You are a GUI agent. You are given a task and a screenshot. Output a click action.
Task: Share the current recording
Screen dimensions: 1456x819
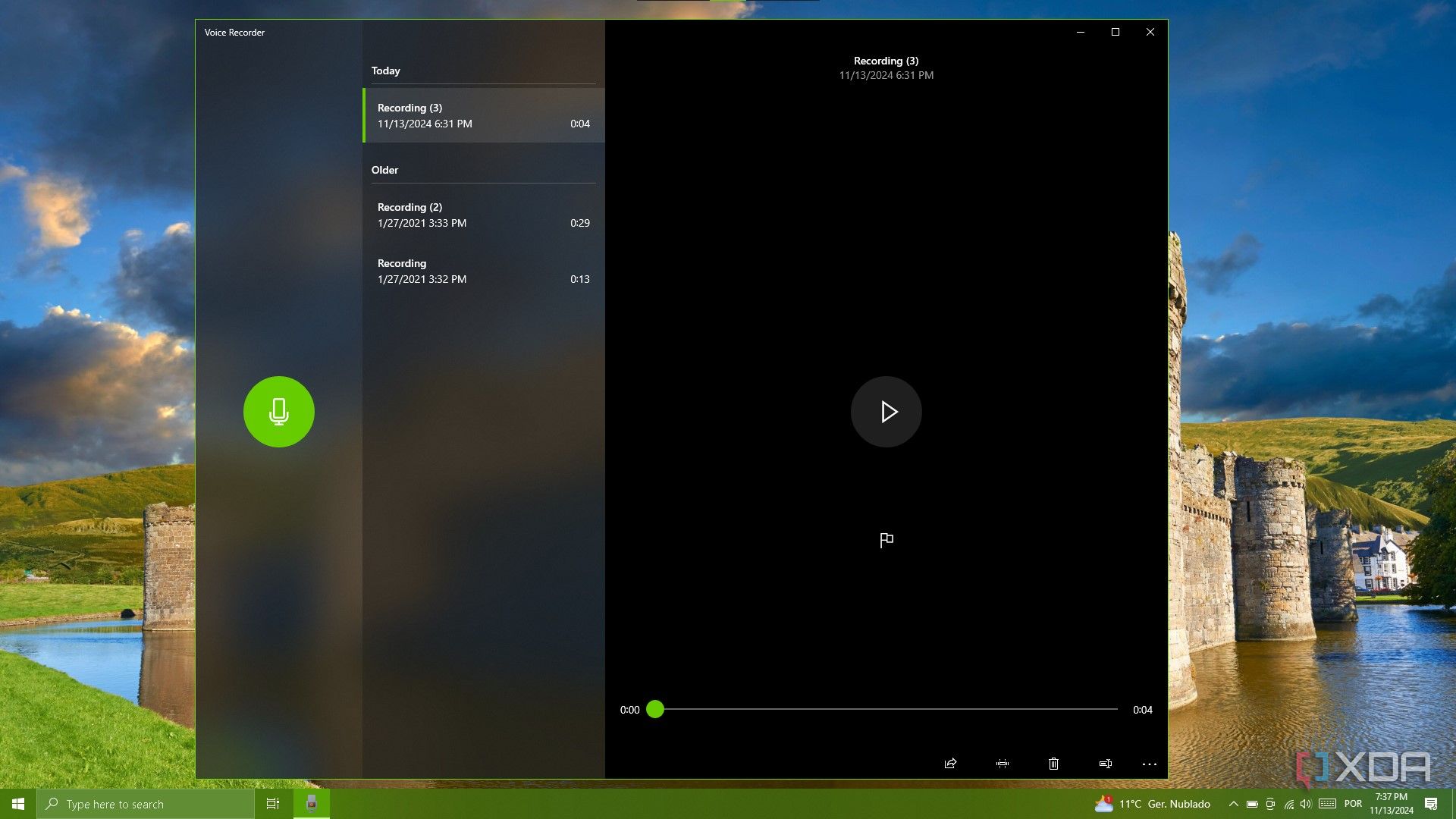point(949,764)
